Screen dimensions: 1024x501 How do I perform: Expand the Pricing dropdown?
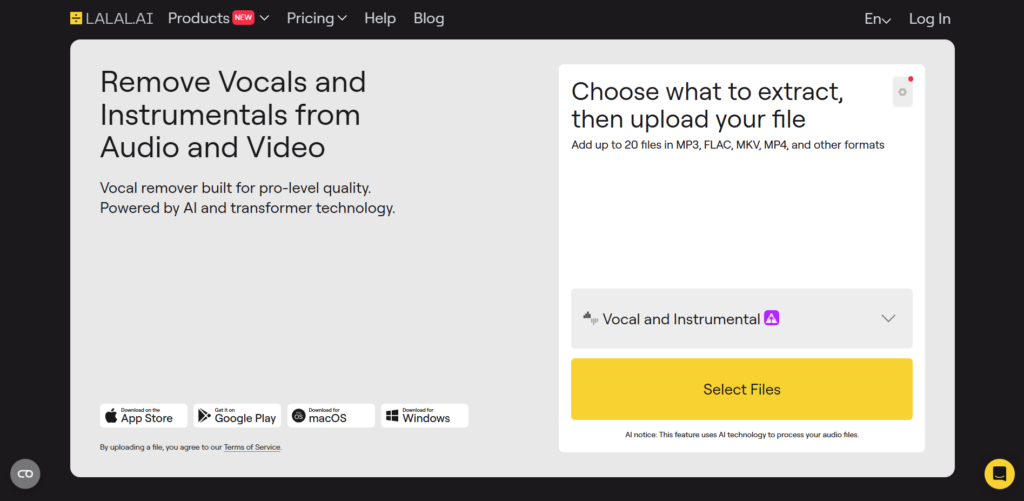point(317,18)
